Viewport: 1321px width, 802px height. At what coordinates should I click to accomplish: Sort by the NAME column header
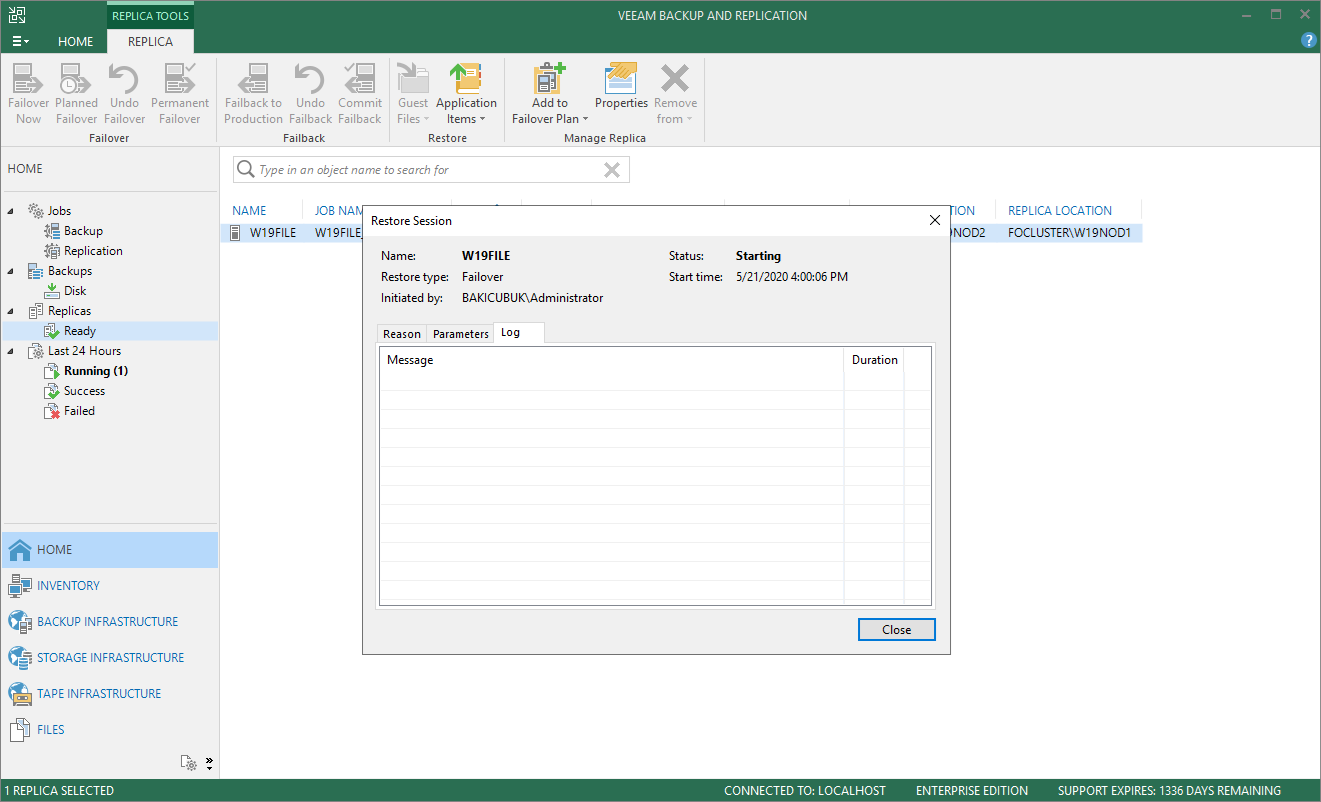click(x=249, y=211)
